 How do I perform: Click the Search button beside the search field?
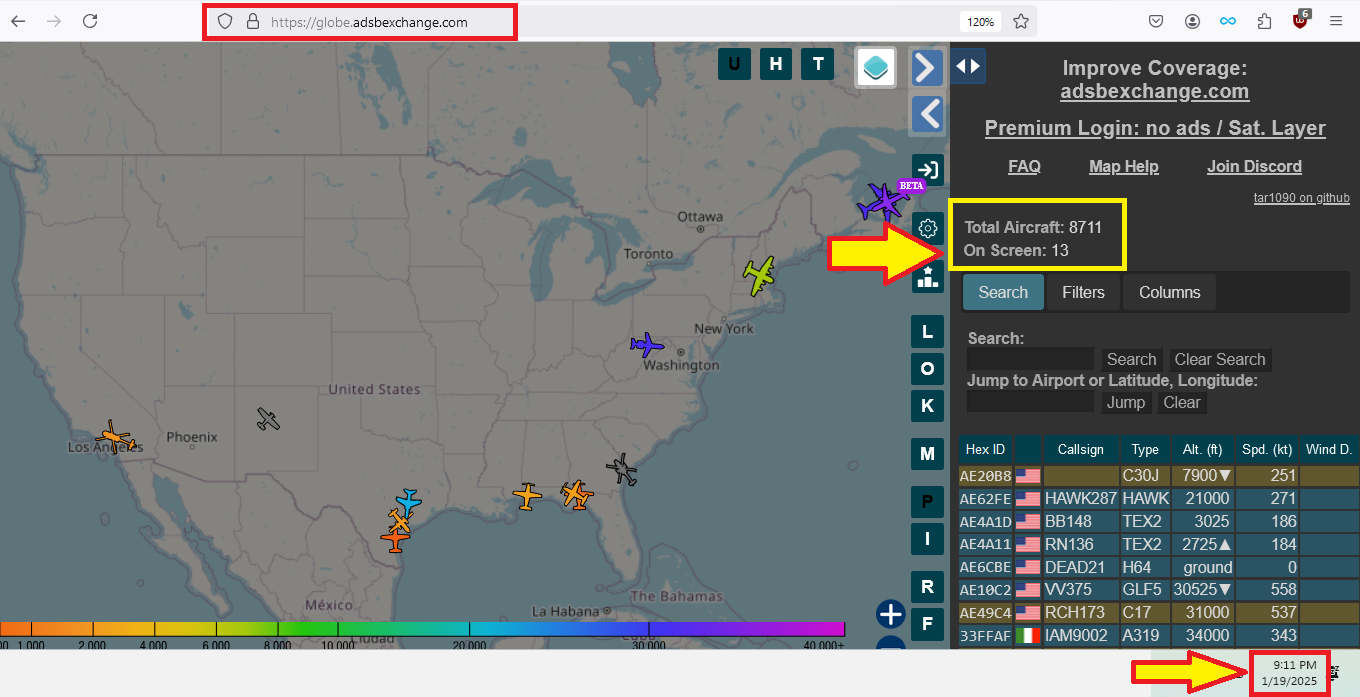pyautogui.click(x=1132, y=359)
